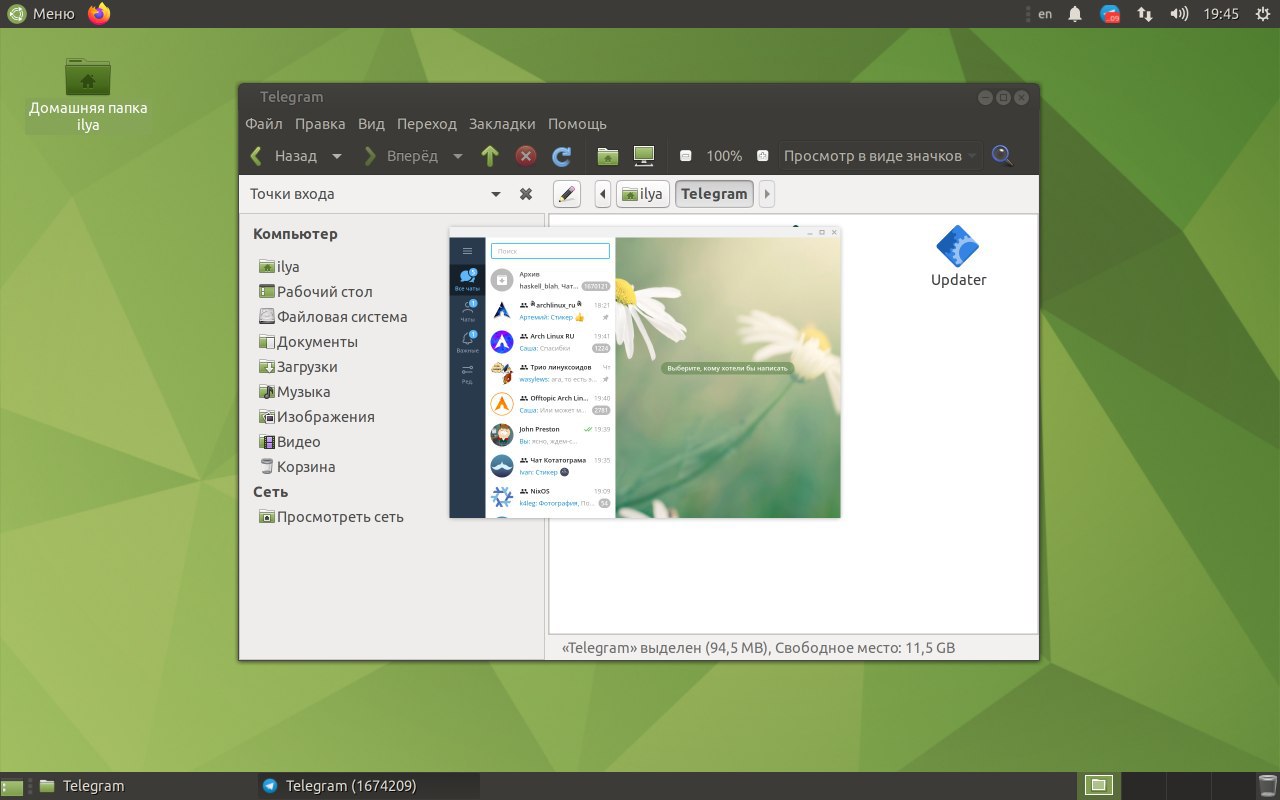Open Домашняя папка ilya desktop icon

(x=88, y=95)
